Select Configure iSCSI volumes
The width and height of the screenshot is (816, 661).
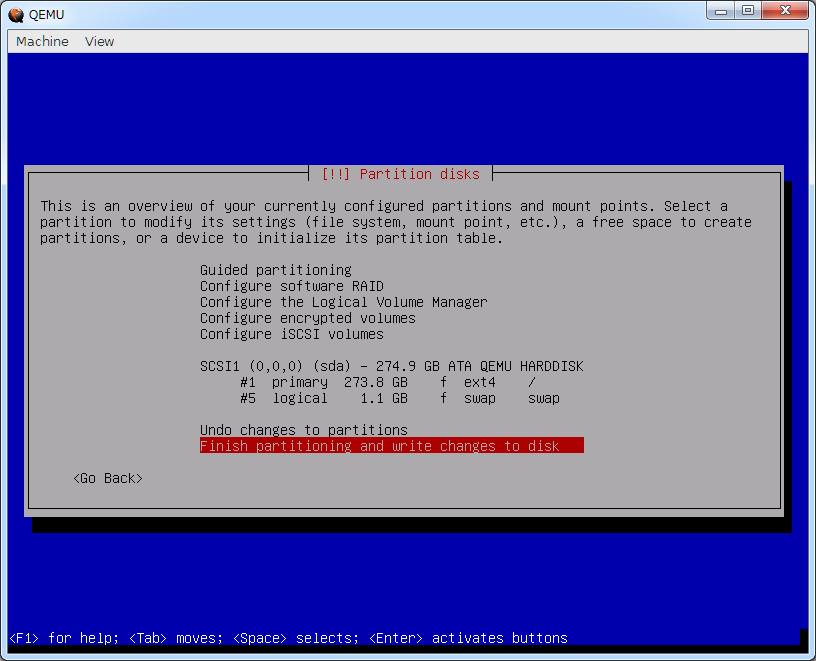pyautogui.click(x=291, y=334)
